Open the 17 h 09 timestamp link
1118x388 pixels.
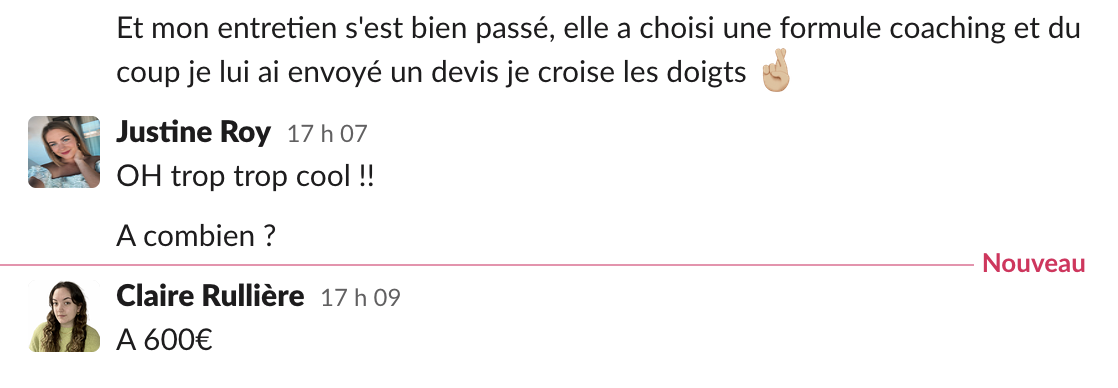coord(361,298)
